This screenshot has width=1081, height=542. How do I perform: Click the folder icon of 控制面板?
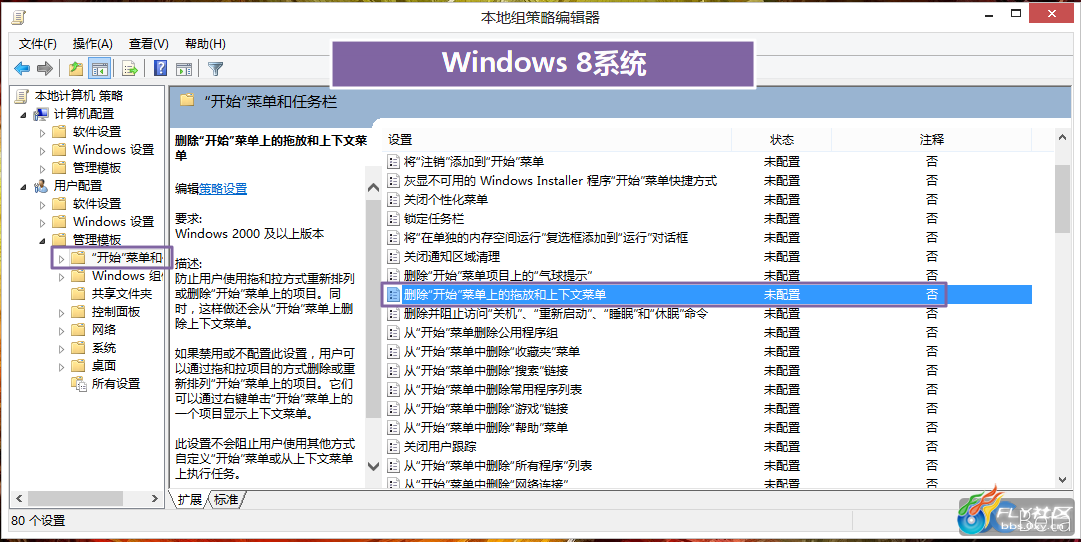coord(79,312)
